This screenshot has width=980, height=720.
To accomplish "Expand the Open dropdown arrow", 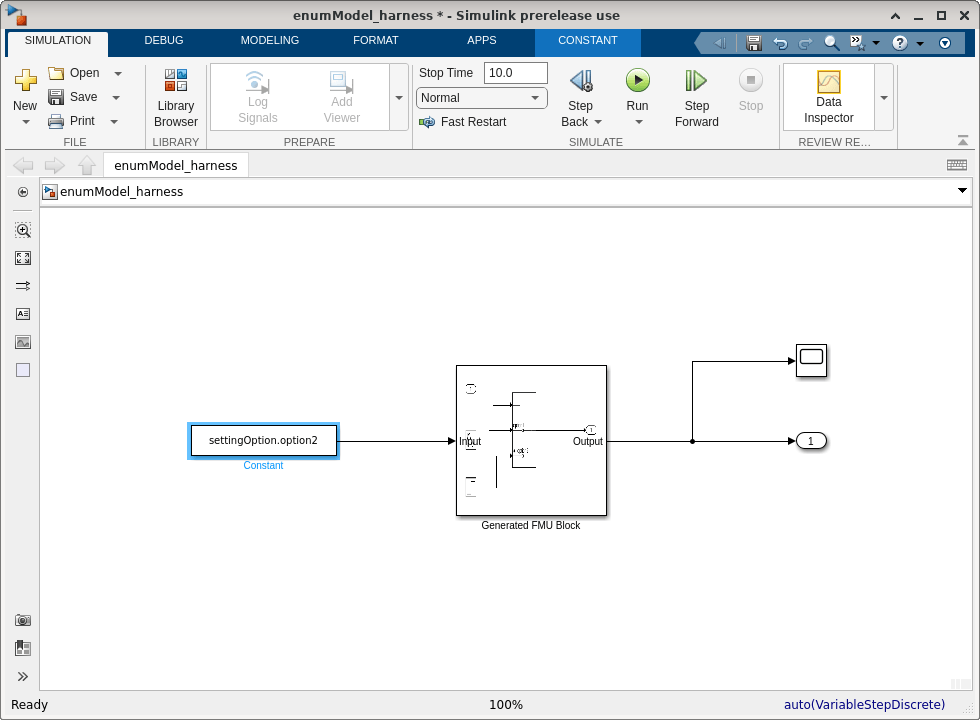I will pyautogui.click(x=118, y=74).
